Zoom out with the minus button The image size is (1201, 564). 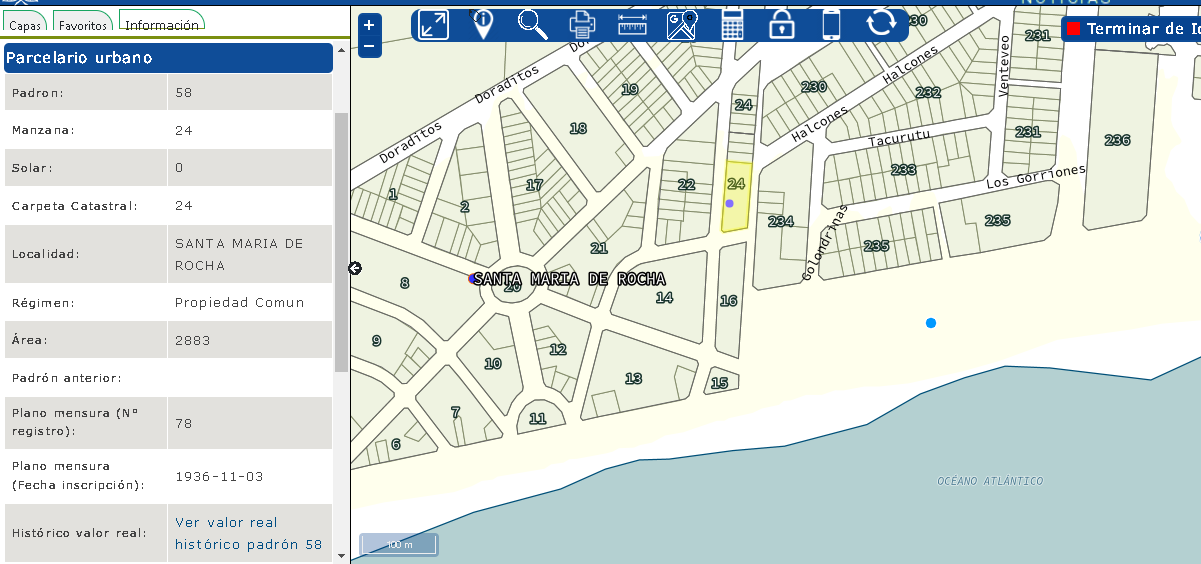click(369, 45)
